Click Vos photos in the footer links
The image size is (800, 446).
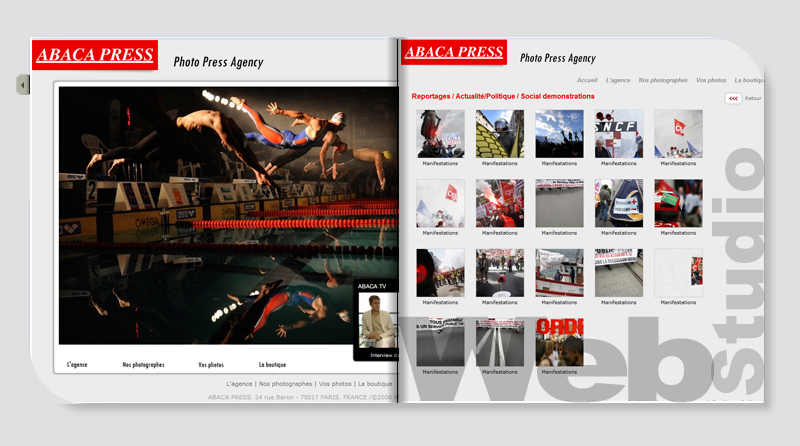pyautogui.click(x=335, y=384)
